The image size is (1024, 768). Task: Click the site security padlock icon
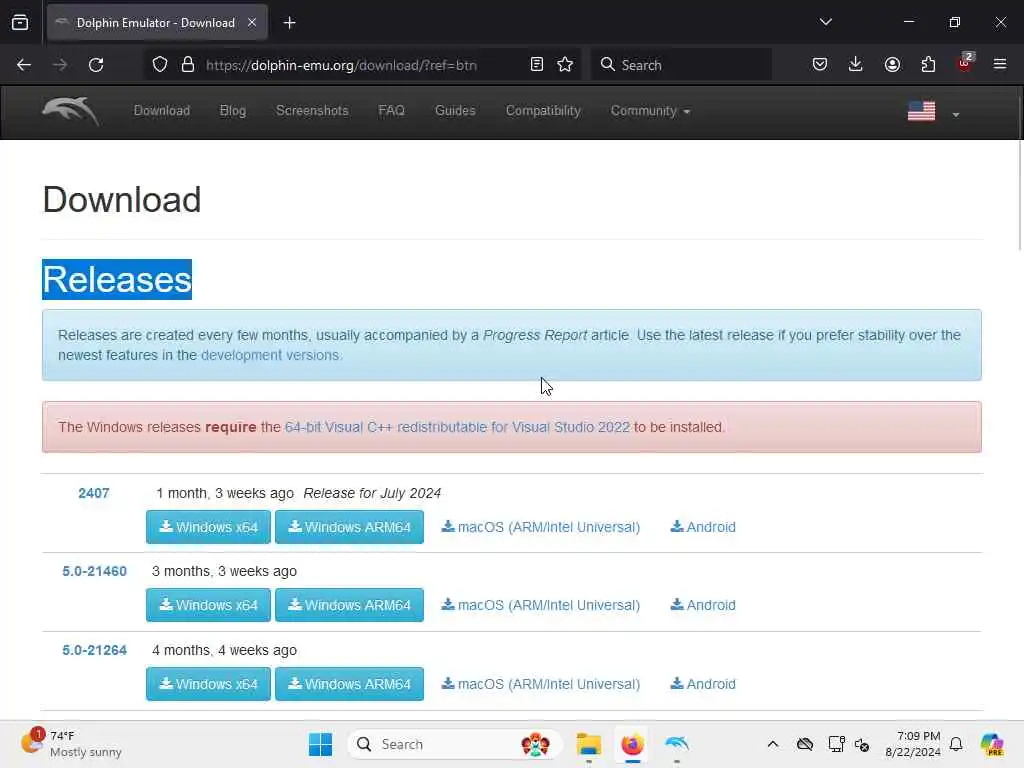click(188, 65)
